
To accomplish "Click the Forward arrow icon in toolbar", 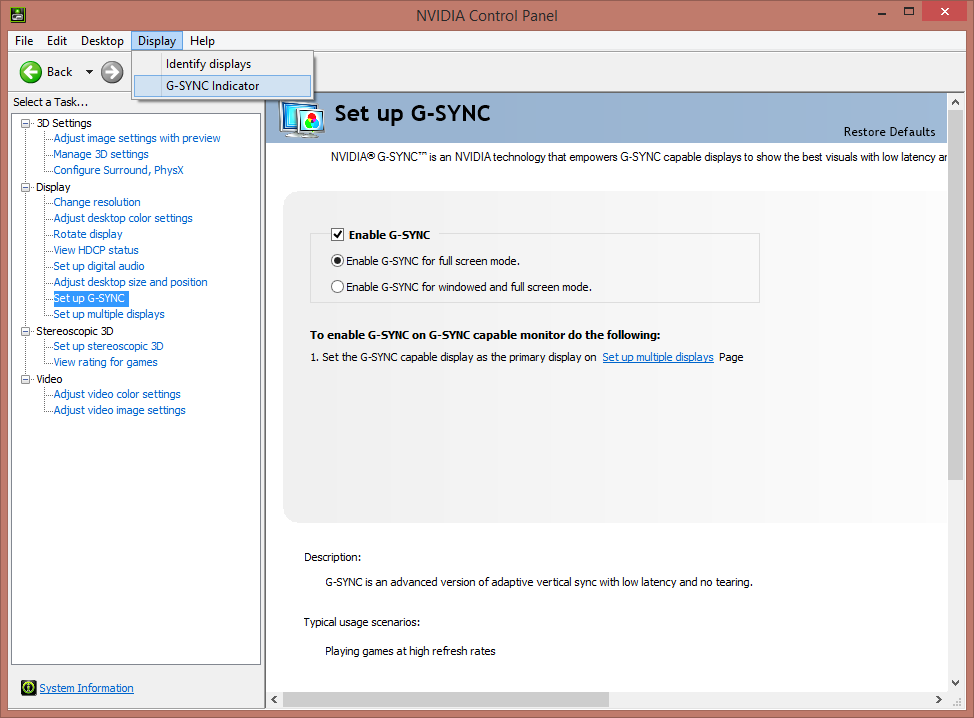I will pyautogui.click(x=112, y=72).
